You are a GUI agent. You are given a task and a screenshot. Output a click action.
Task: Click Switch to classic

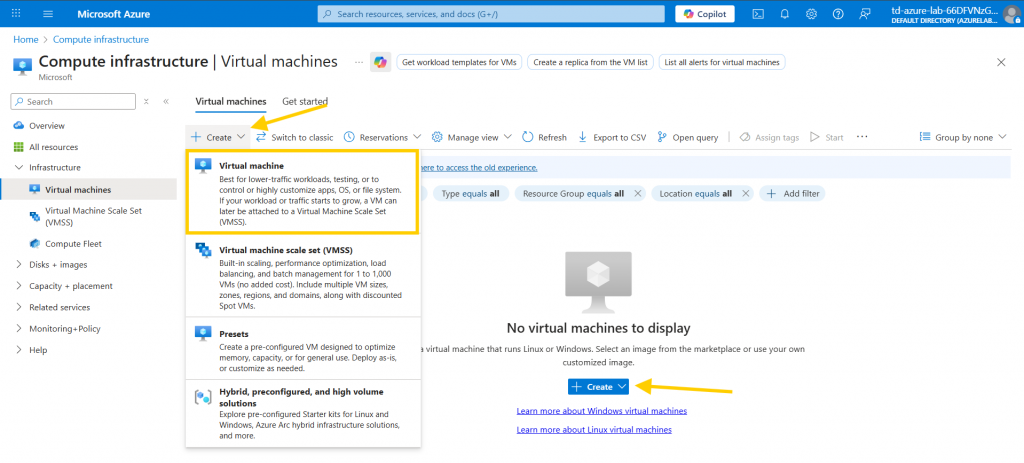[295, 137]
